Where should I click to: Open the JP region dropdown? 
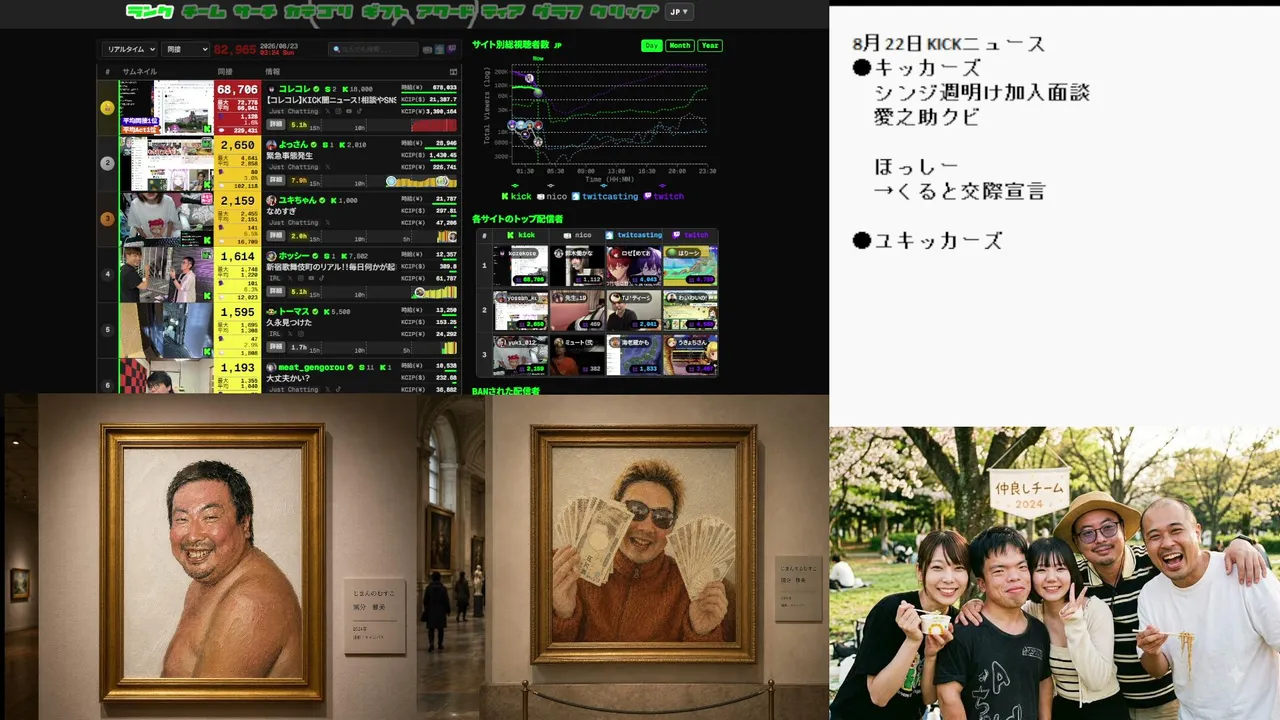680,12
